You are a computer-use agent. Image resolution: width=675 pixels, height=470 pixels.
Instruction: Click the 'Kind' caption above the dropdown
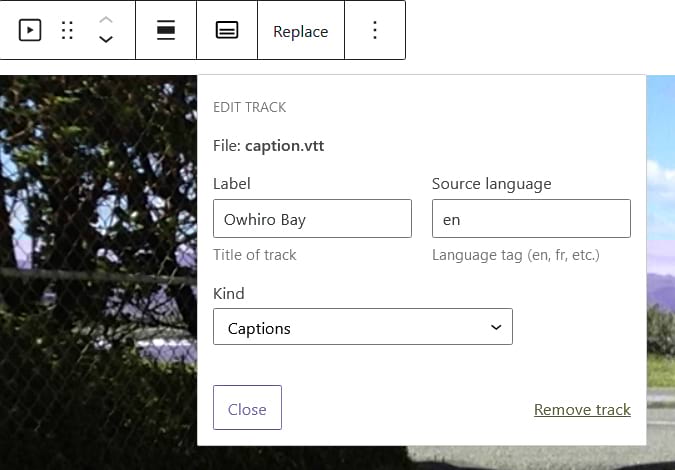(x=229, y=294)
